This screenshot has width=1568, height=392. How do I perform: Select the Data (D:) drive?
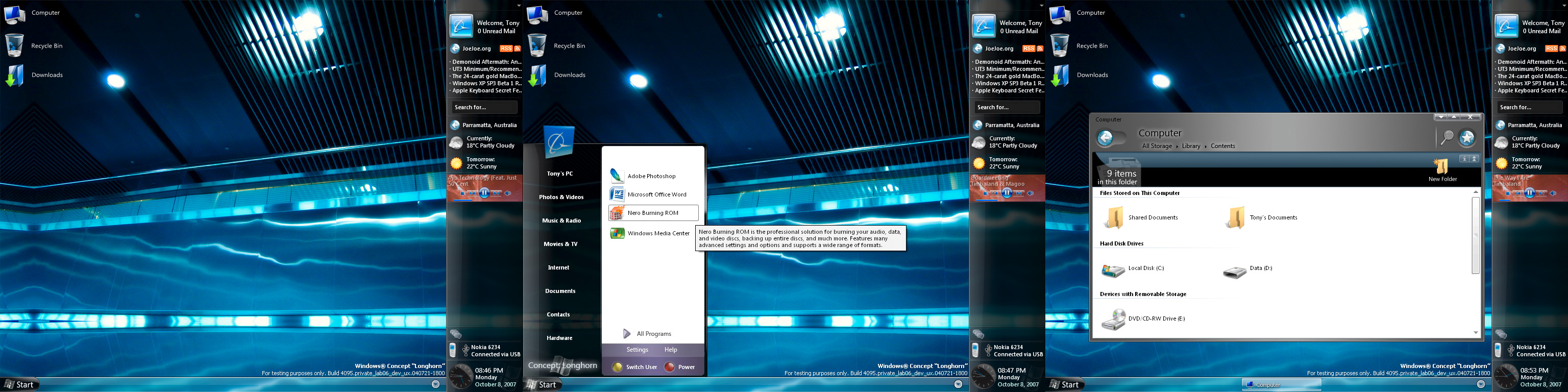point(1247,269)
